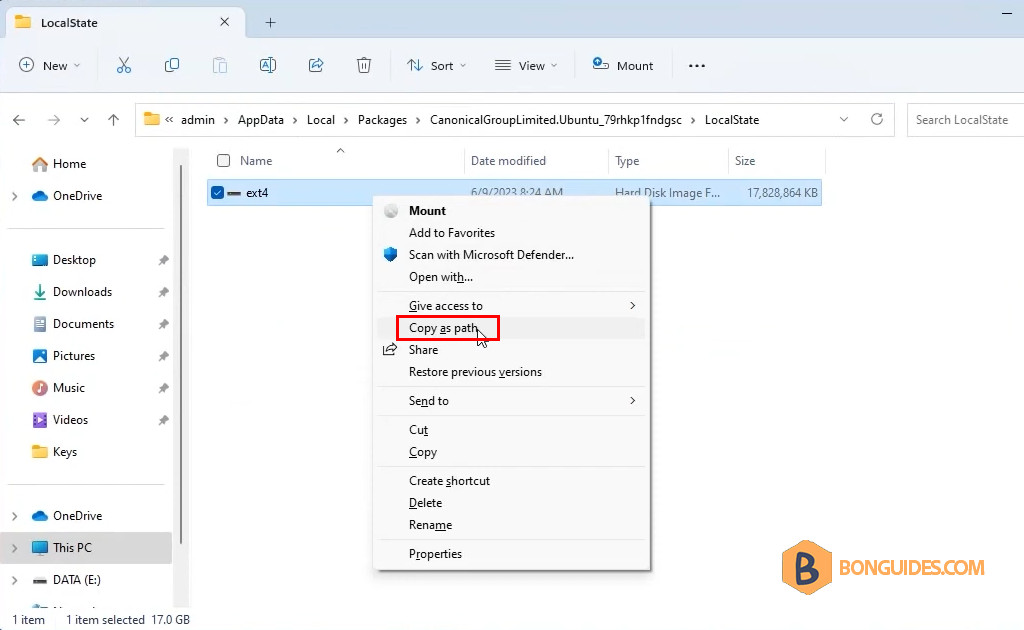Click the AppData breadcrumb segment

point(261,120)
